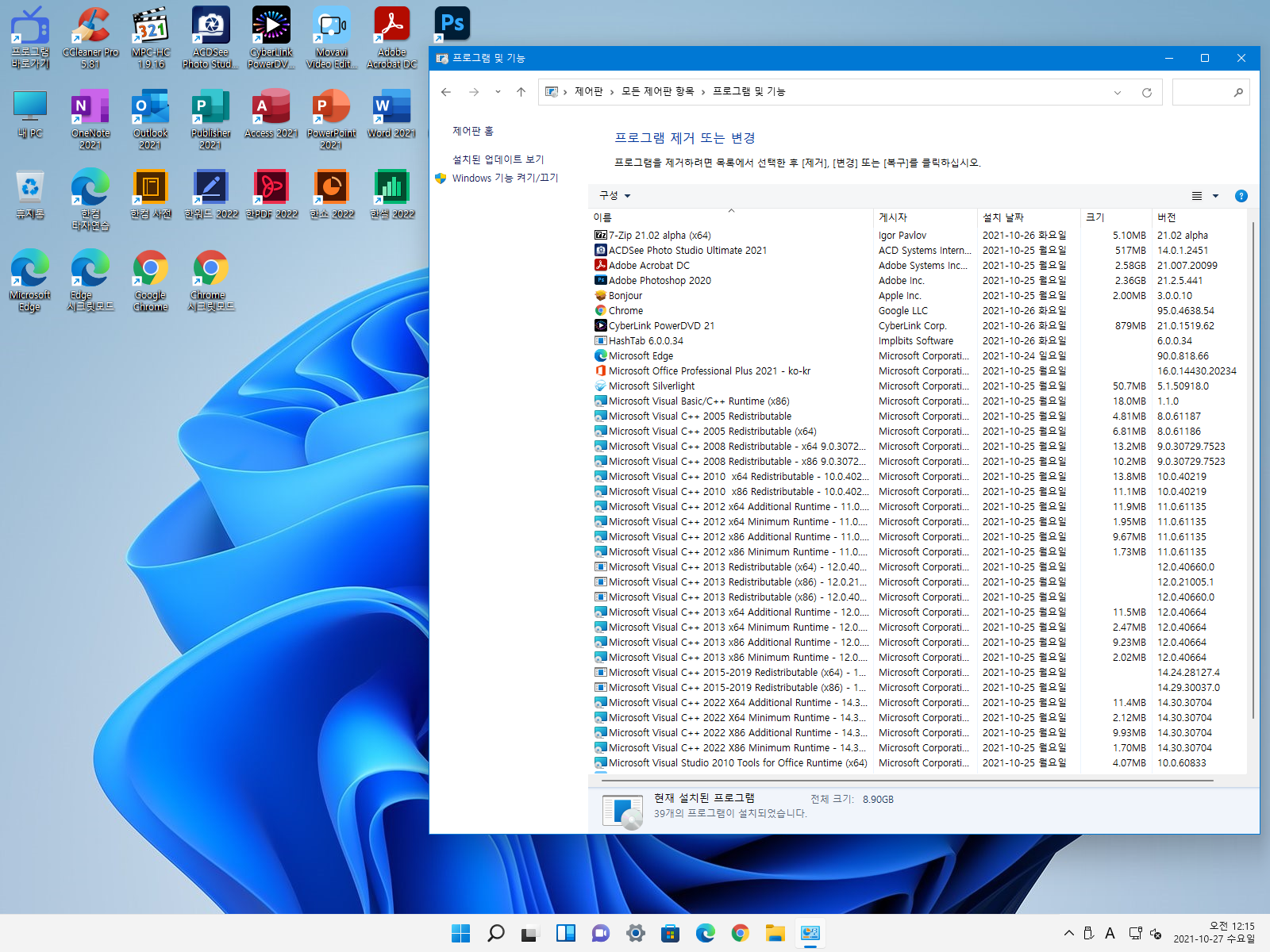Open view options dropdown arrow
This screenshot has width=1270, height=952.
click(1215, 196)
